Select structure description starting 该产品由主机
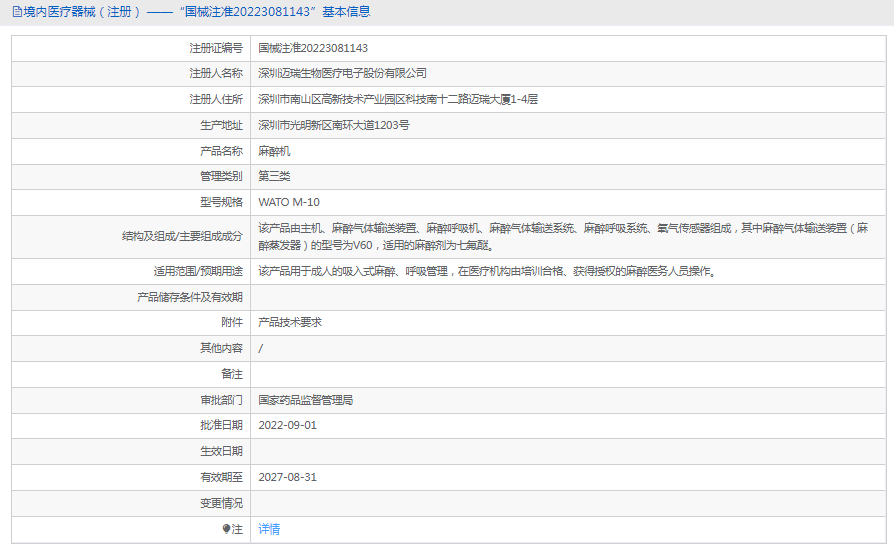This screenshot has width=894, height=548. (x=563, y=237)
